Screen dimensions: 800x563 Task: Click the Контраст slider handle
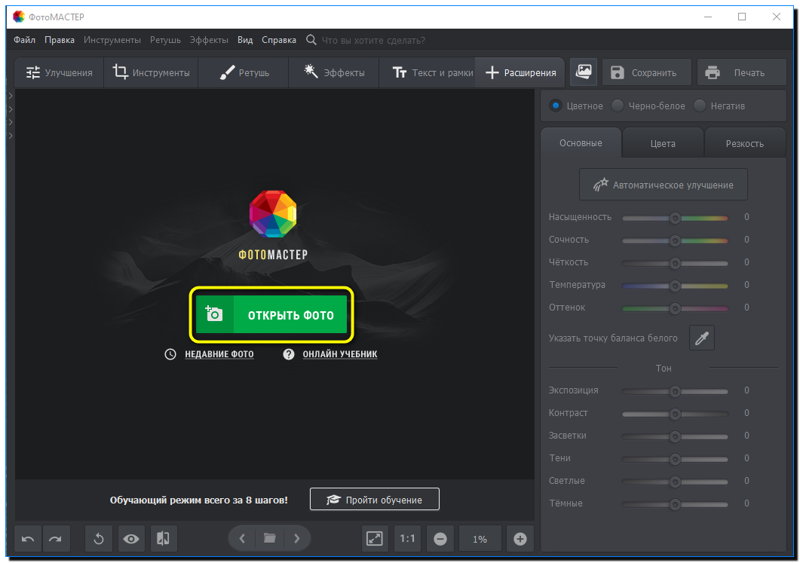coord(675,414)
